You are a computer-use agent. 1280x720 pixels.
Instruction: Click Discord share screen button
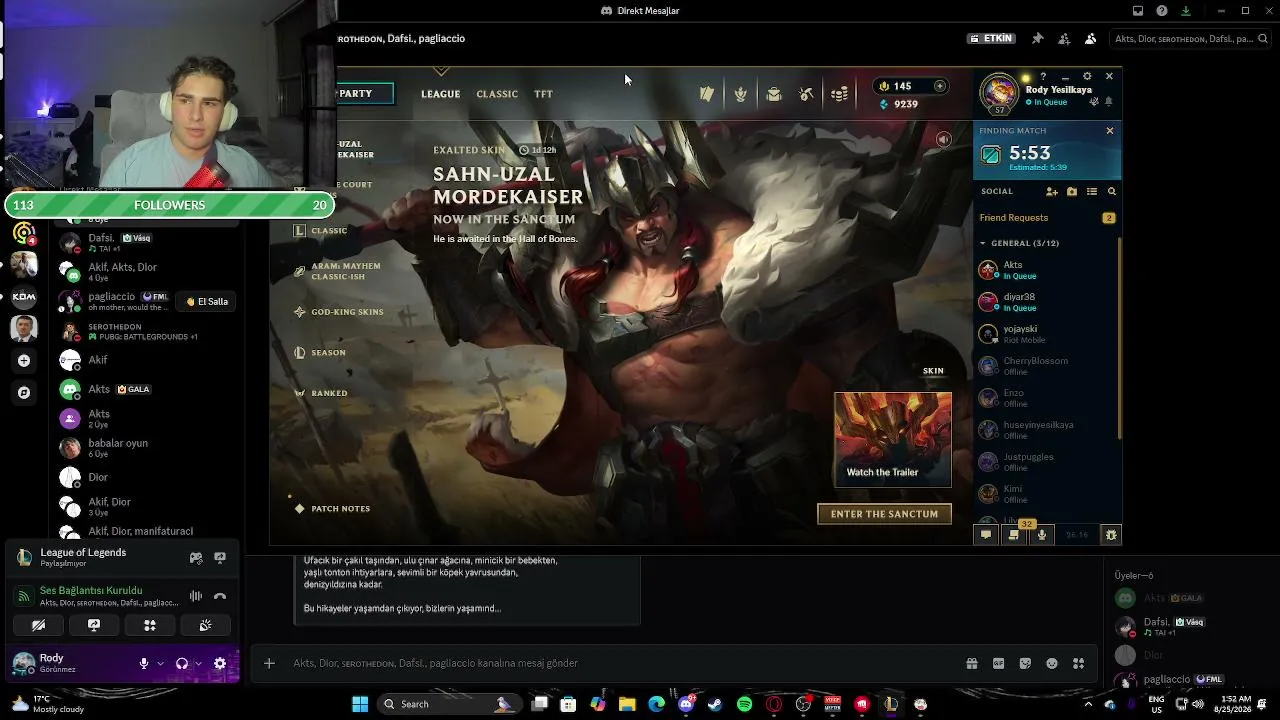click(94, 625)
